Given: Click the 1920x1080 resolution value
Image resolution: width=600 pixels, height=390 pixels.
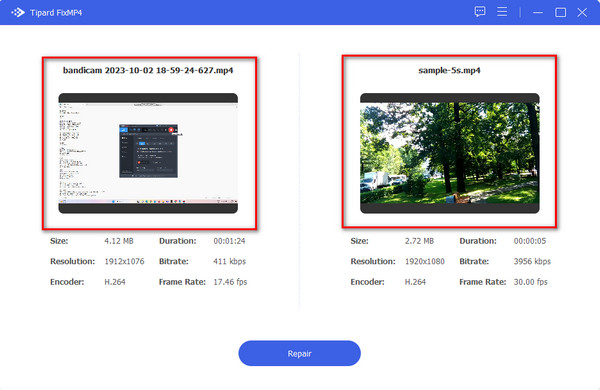Looking at the screenshot, I should [425, 261].
